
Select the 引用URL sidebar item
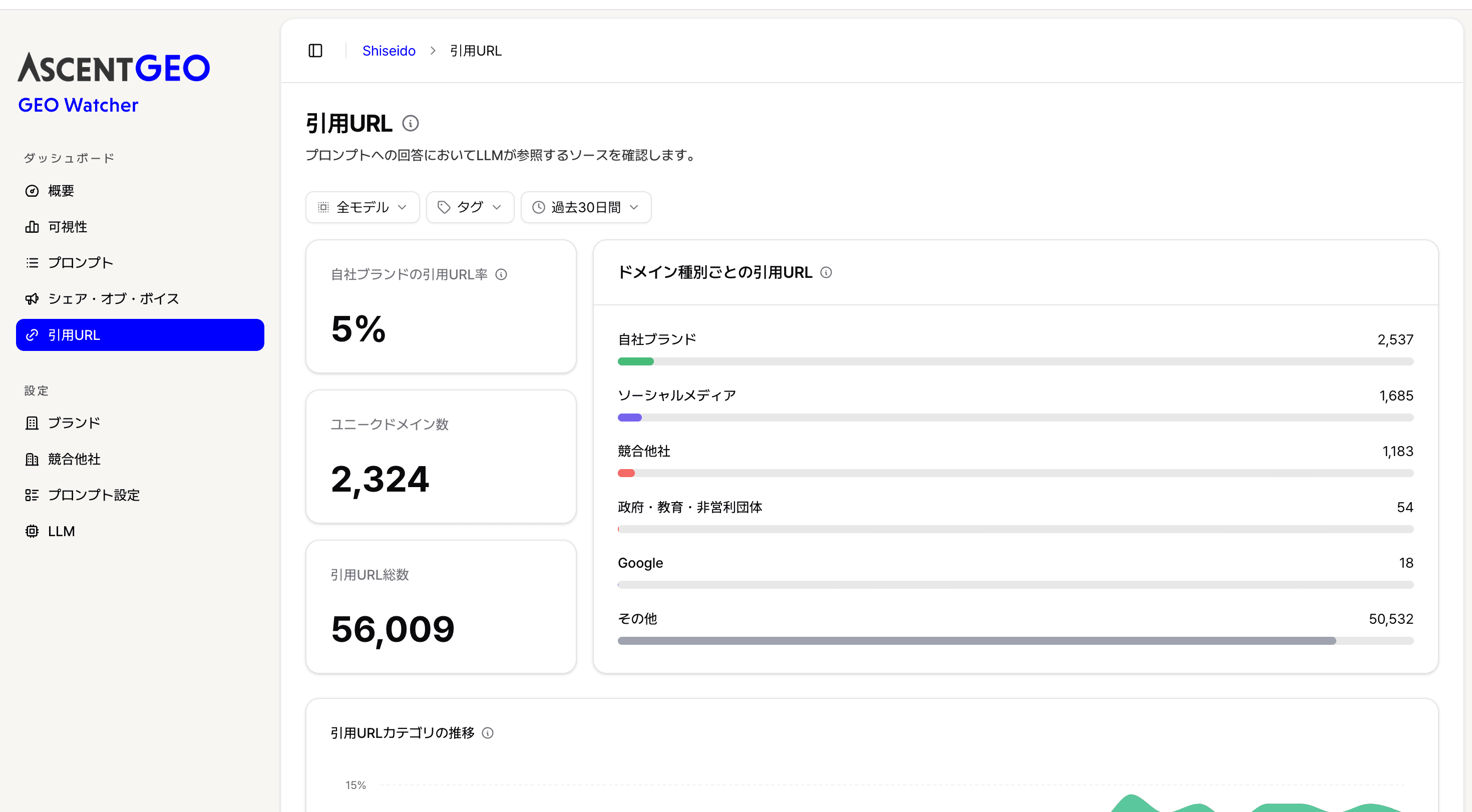tap(140, 335)
